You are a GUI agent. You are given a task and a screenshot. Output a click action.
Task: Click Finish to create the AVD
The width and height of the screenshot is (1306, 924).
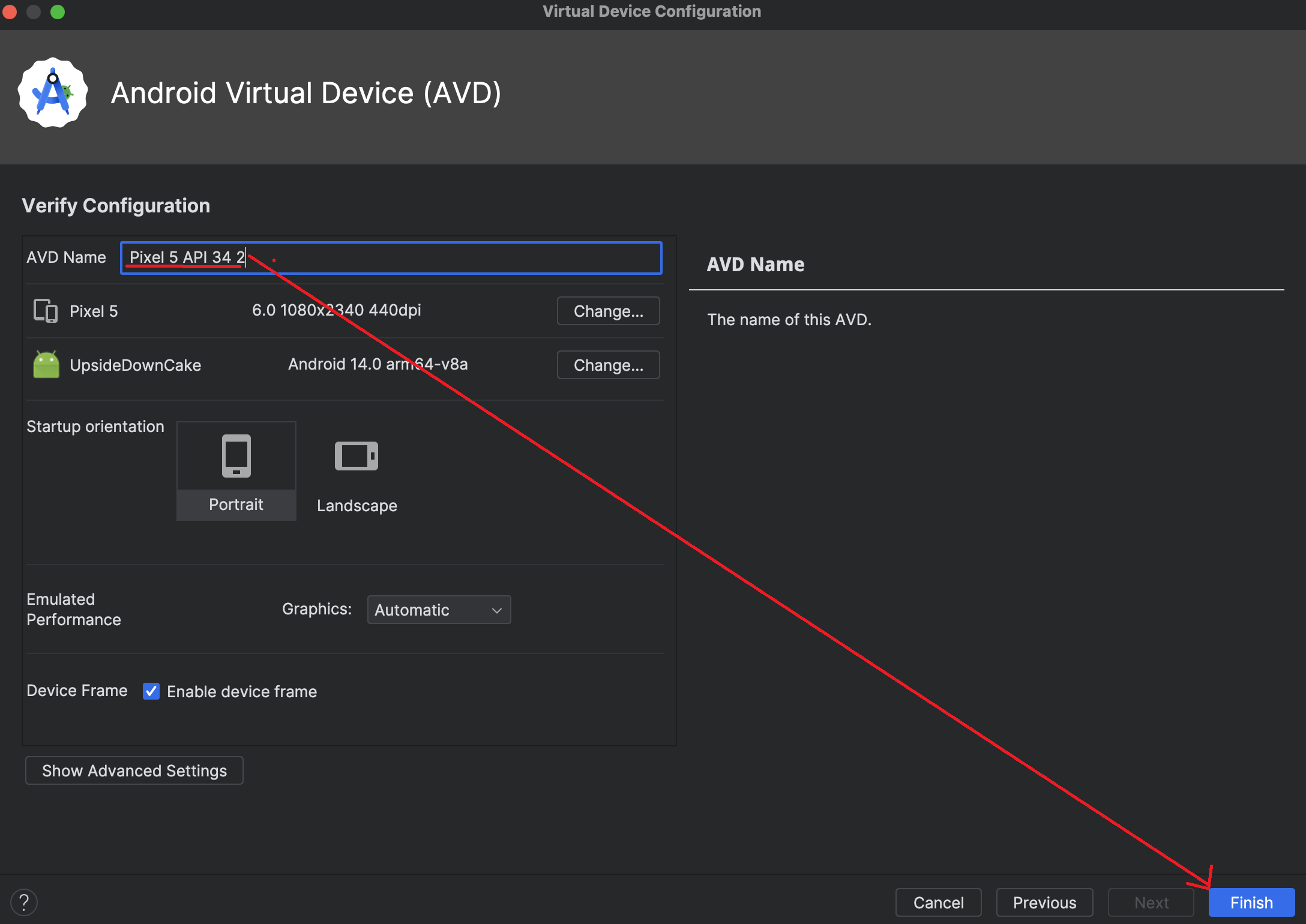pos(1251,902)
